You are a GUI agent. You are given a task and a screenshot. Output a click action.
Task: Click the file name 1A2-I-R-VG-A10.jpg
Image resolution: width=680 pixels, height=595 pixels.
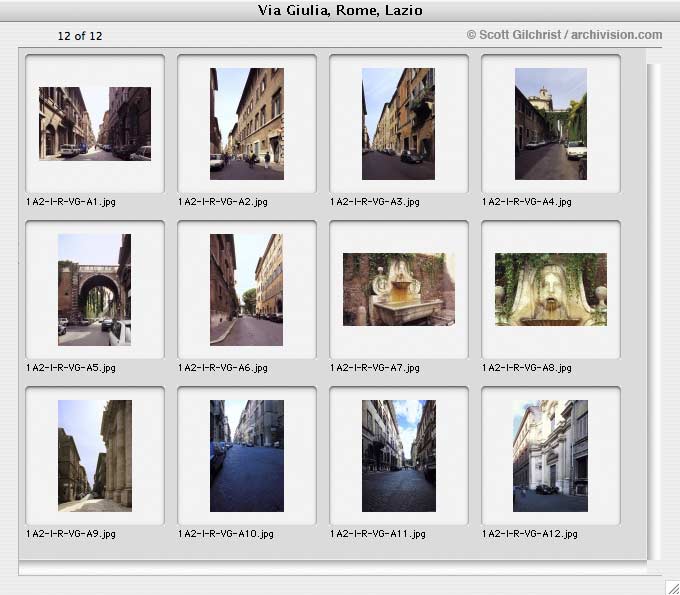226,534
